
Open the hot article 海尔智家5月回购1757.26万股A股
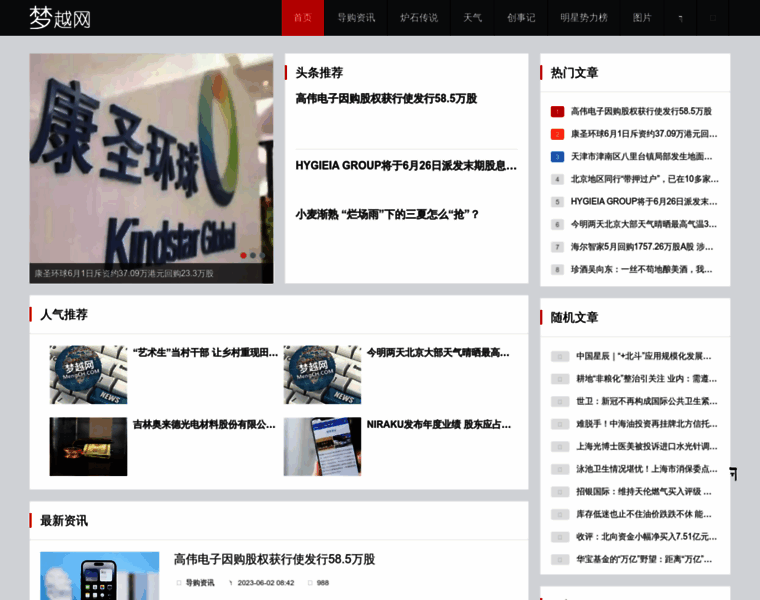tap(642, 247)
